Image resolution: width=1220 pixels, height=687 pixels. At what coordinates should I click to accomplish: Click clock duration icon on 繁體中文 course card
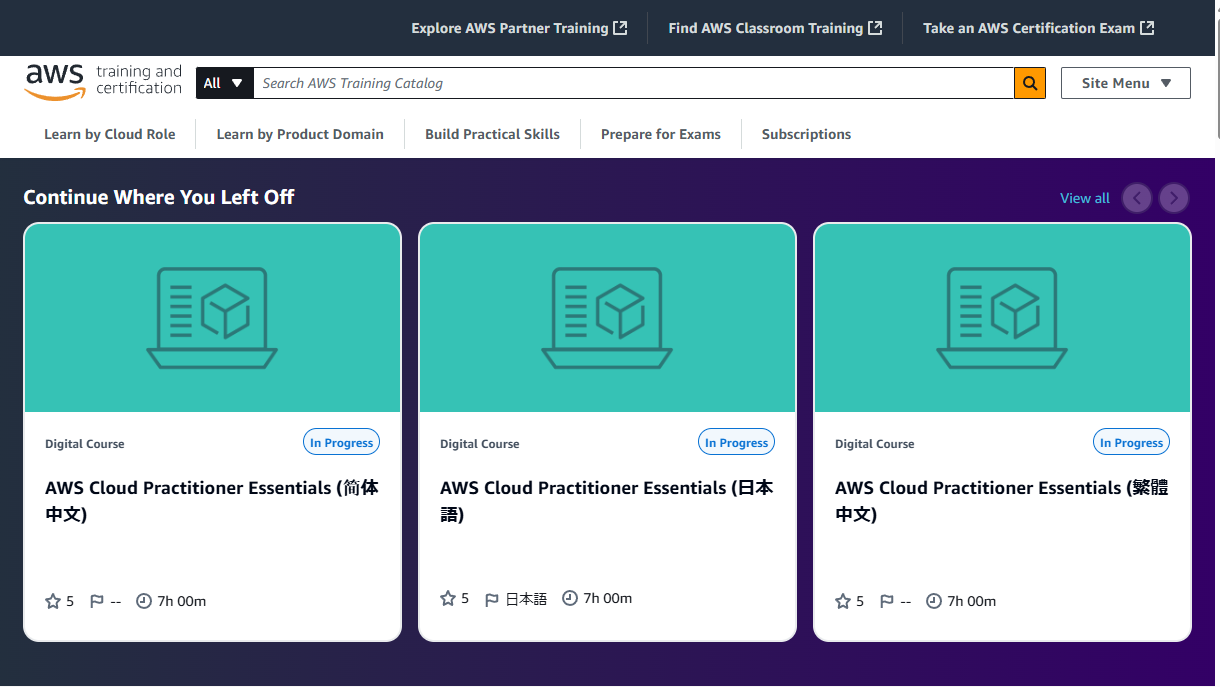[x=934, y=601]
